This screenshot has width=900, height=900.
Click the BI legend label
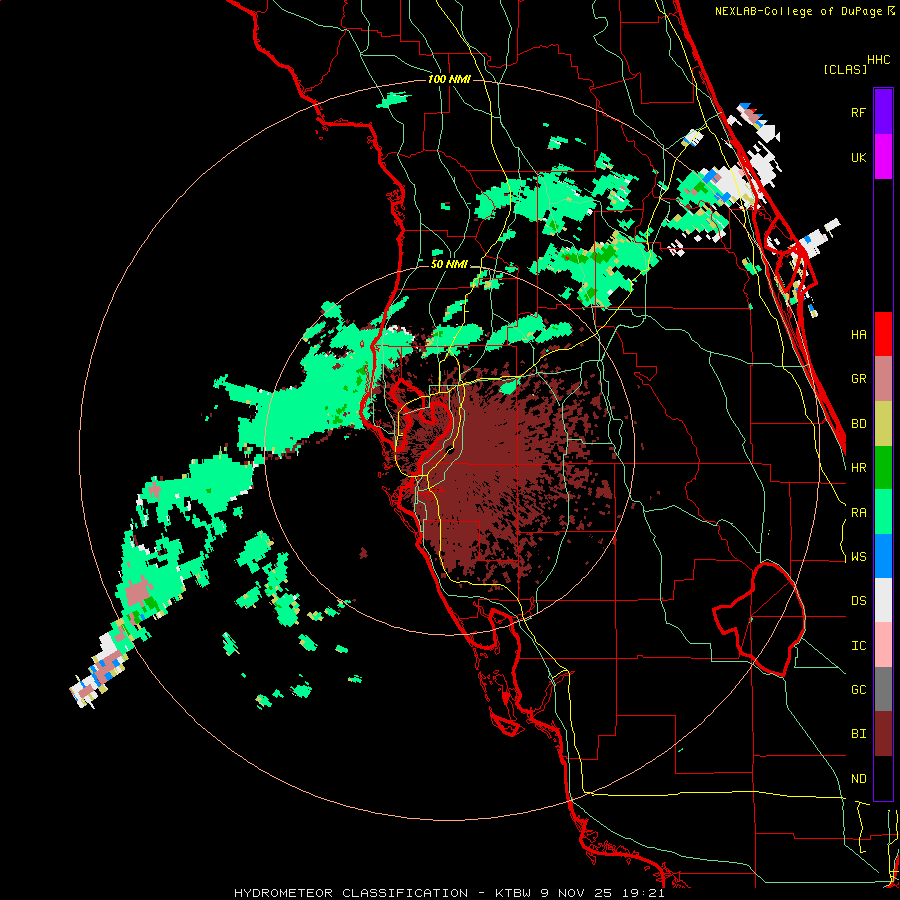pos(858,734)
